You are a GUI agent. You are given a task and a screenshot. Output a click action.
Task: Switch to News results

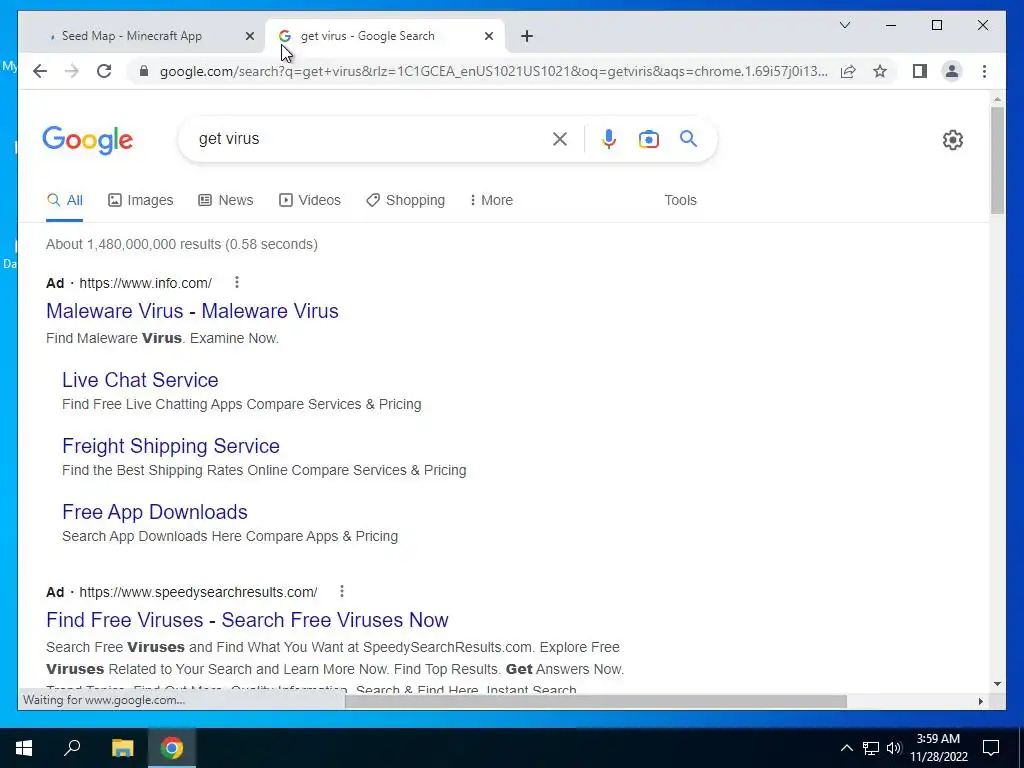225,200
